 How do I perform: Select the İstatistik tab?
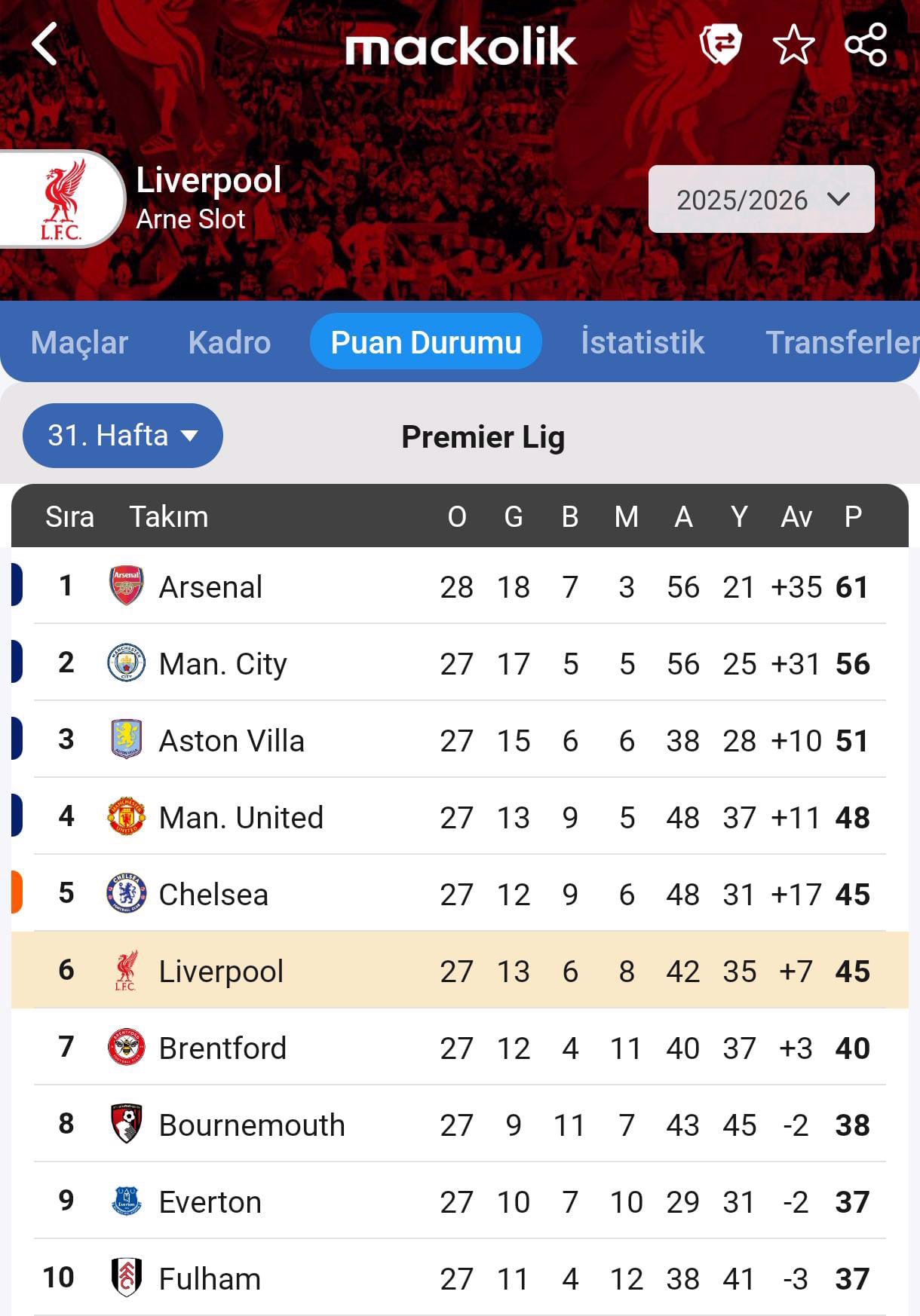point(642,342)
